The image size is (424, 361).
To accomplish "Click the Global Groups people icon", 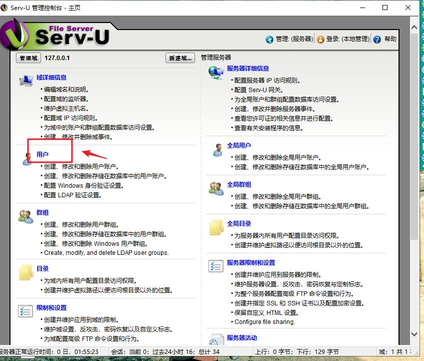I will (x=216, y=189).
